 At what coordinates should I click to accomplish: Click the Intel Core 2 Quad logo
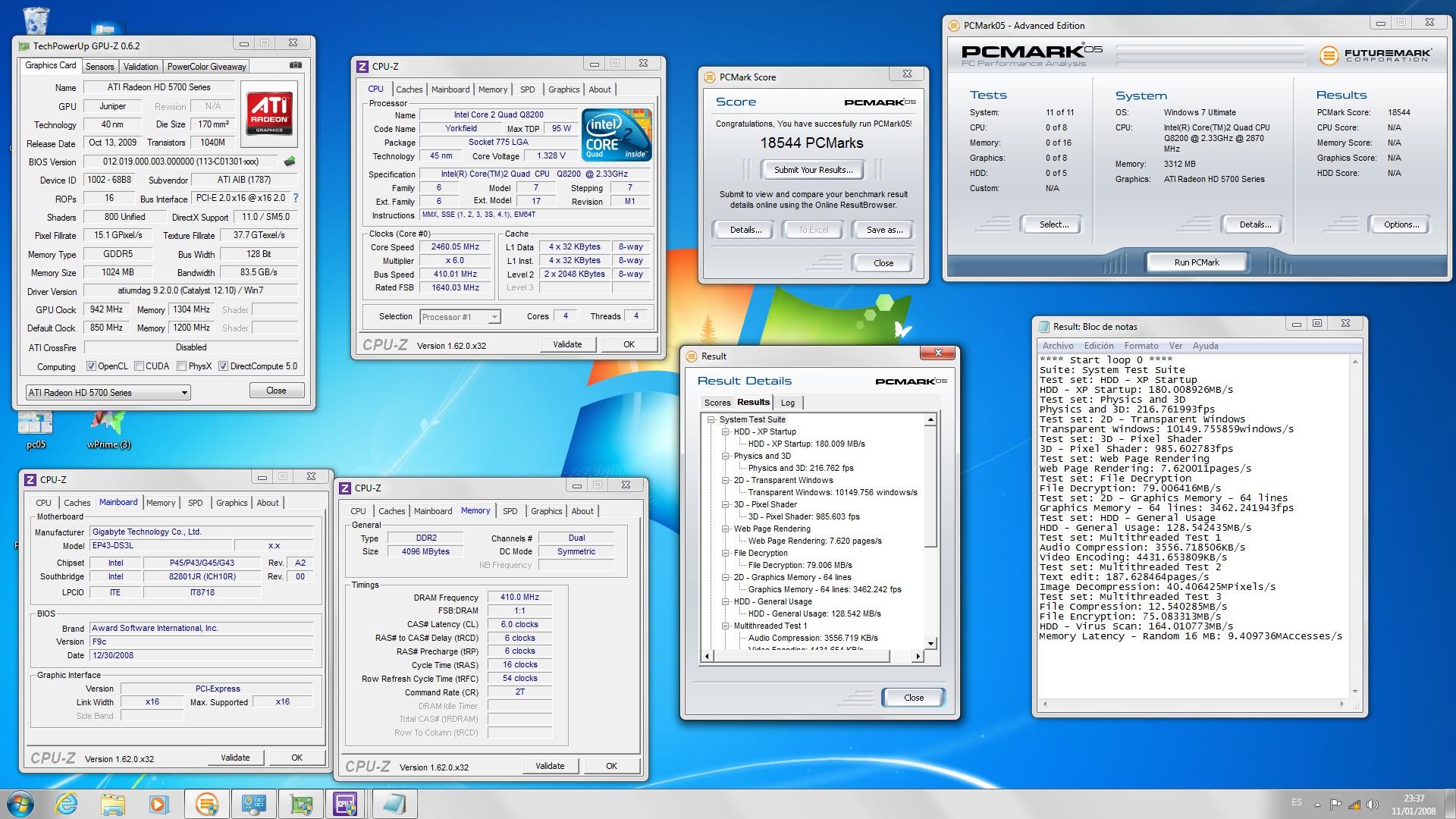[617, 134]
